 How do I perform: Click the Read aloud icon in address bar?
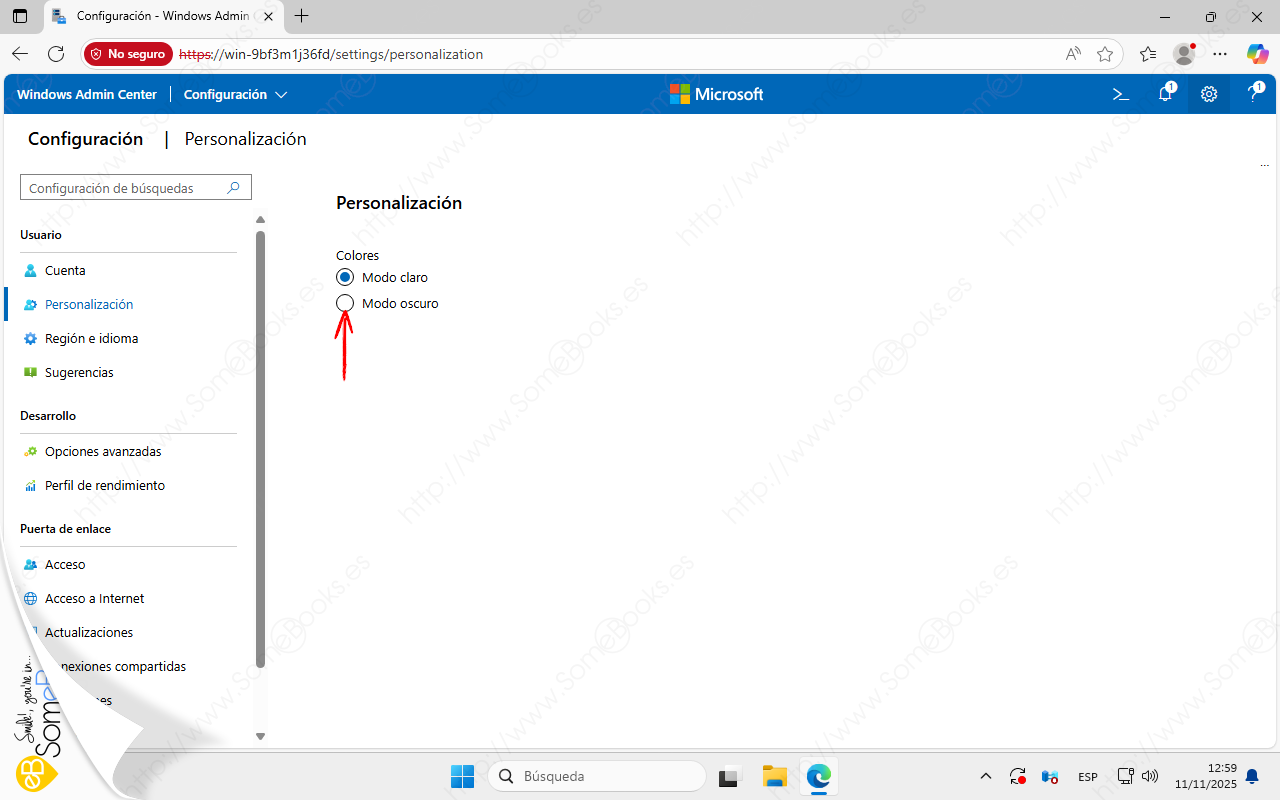pos(1073,54)
